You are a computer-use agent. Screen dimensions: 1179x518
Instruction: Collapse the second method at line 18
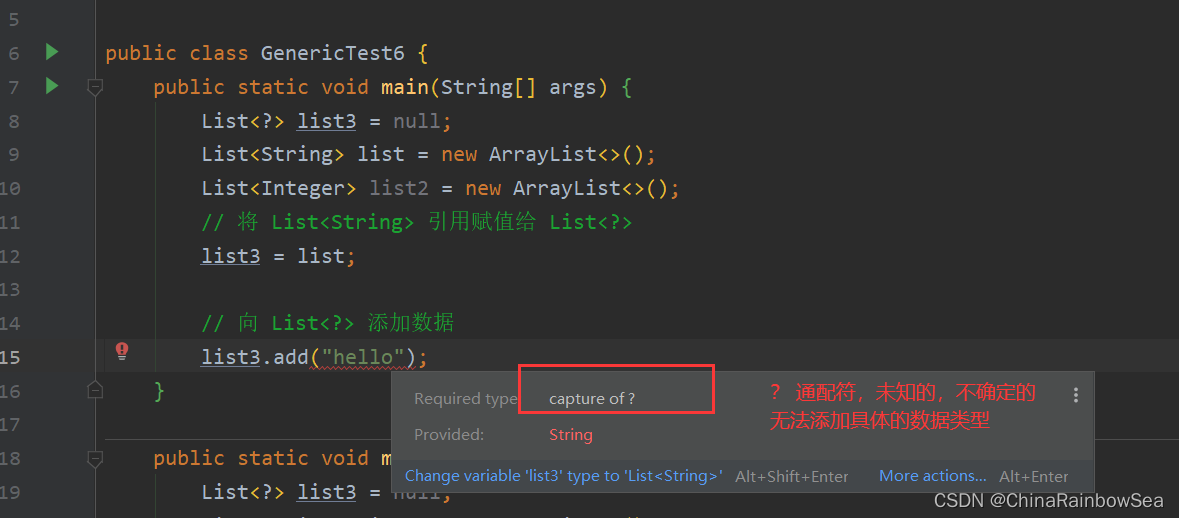[x=95, y=457]
